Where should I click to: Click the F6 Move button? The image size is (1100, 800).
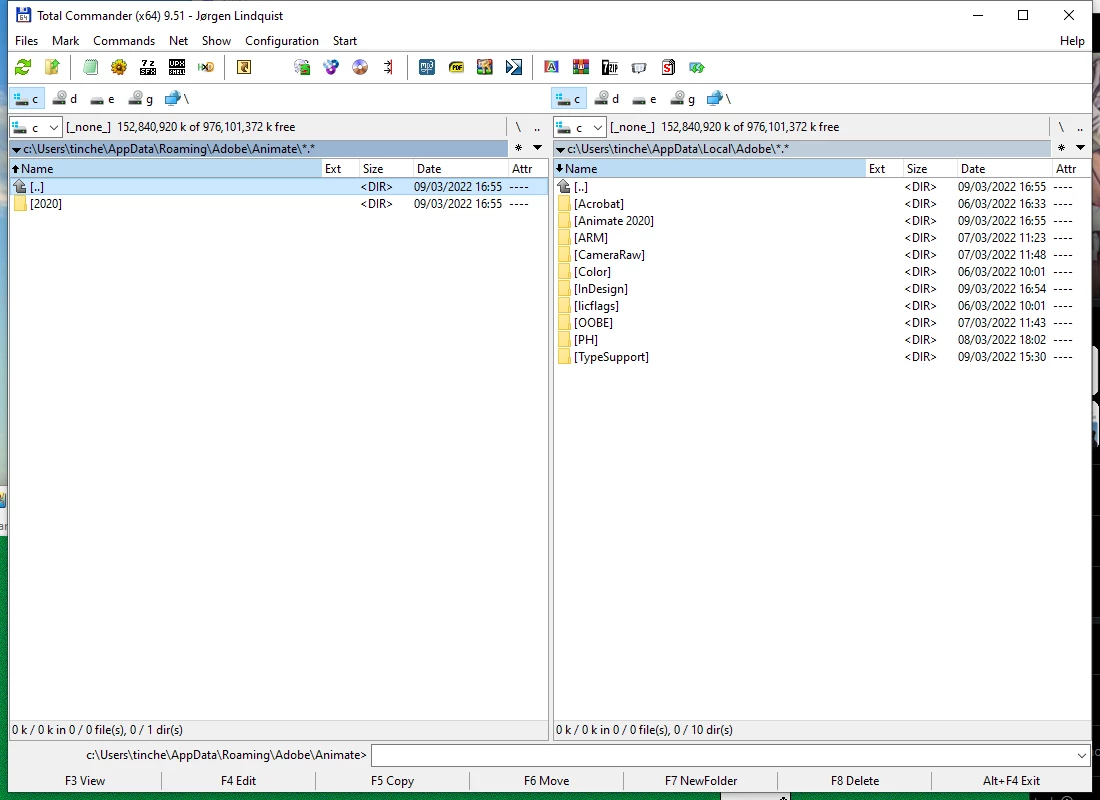point(546,780)
